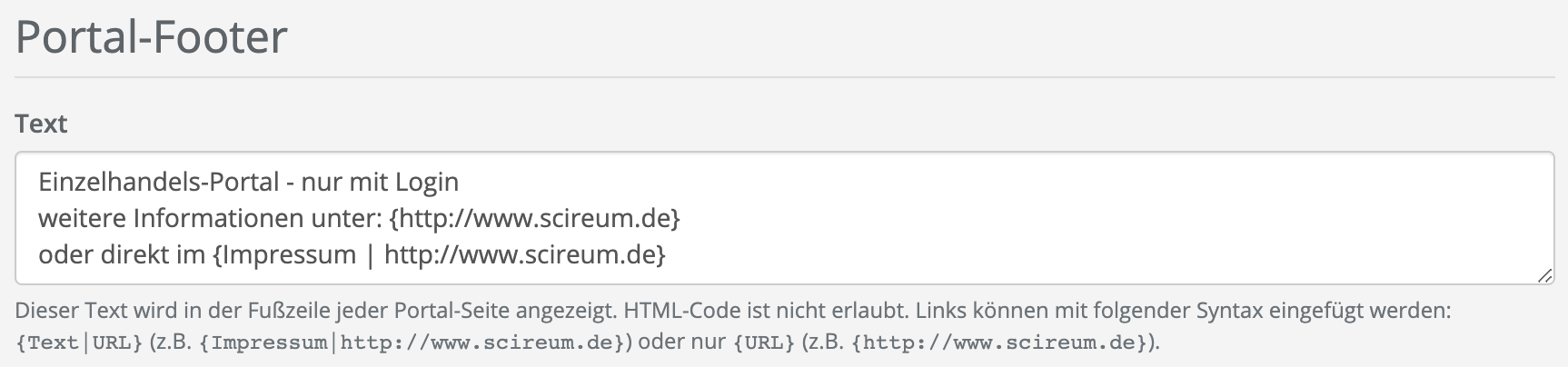
Task: Click 'oder direkt im' in the text area
Action: [x=122, y=255]
